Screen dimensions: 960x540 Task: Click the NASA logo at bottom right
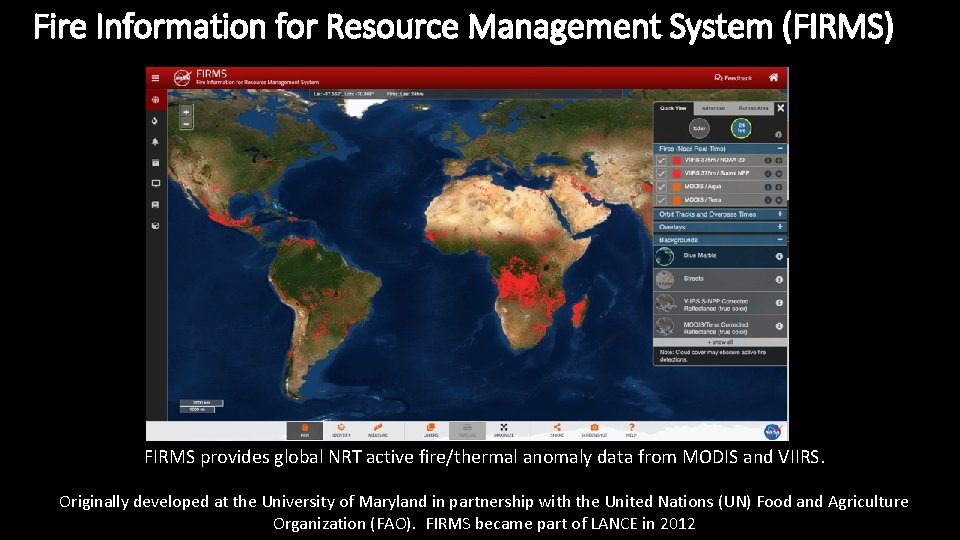773,431
